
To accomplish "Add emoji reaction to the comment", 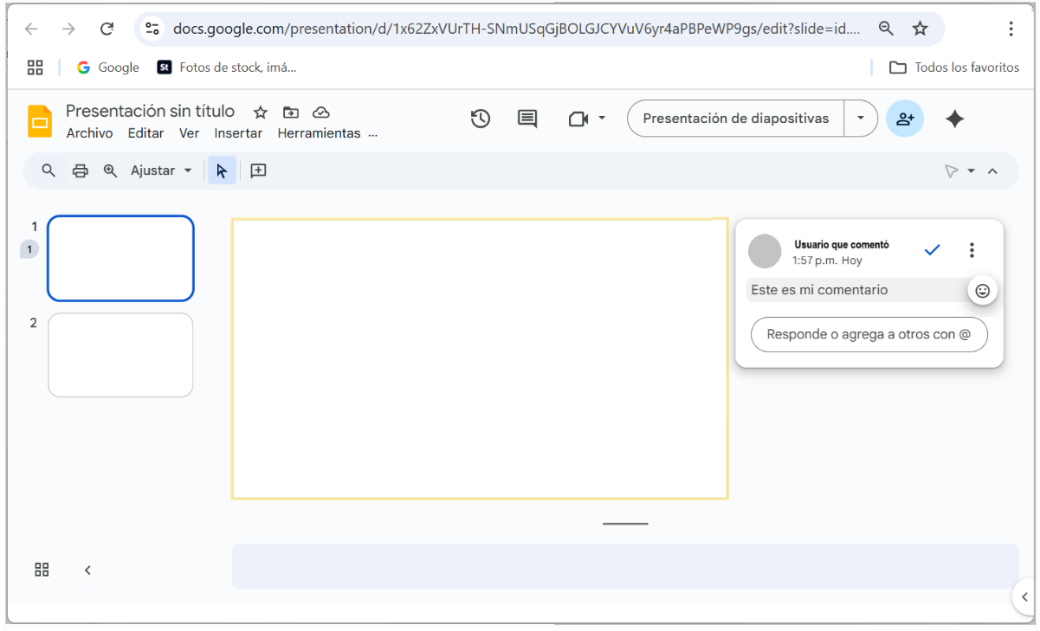I will (x=982, y=291).
